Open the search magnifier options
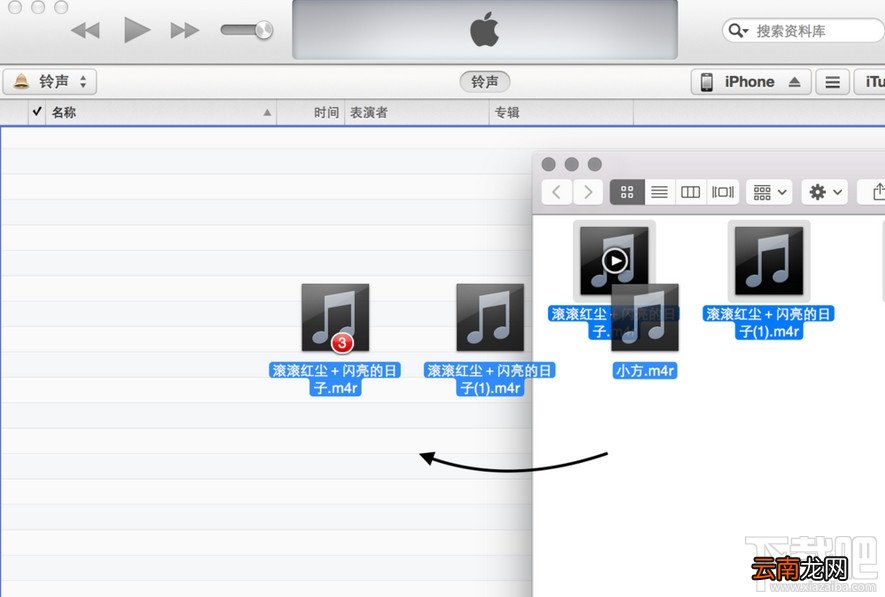The image size is (885, 597). [737, 30]
